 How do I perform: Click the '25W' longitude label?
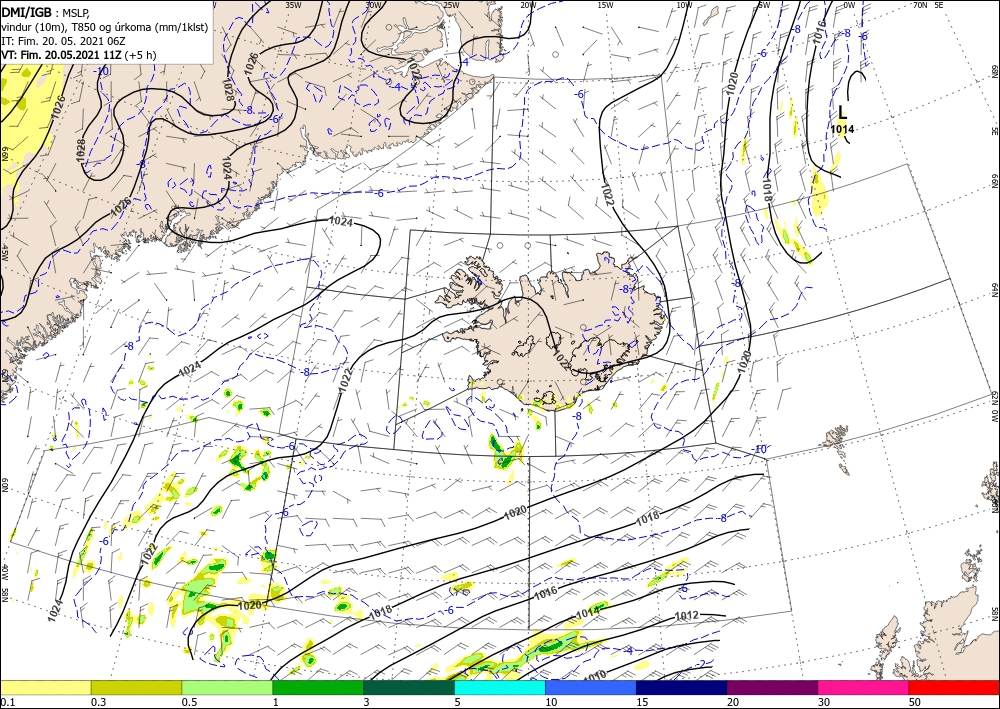pos(451,5)
